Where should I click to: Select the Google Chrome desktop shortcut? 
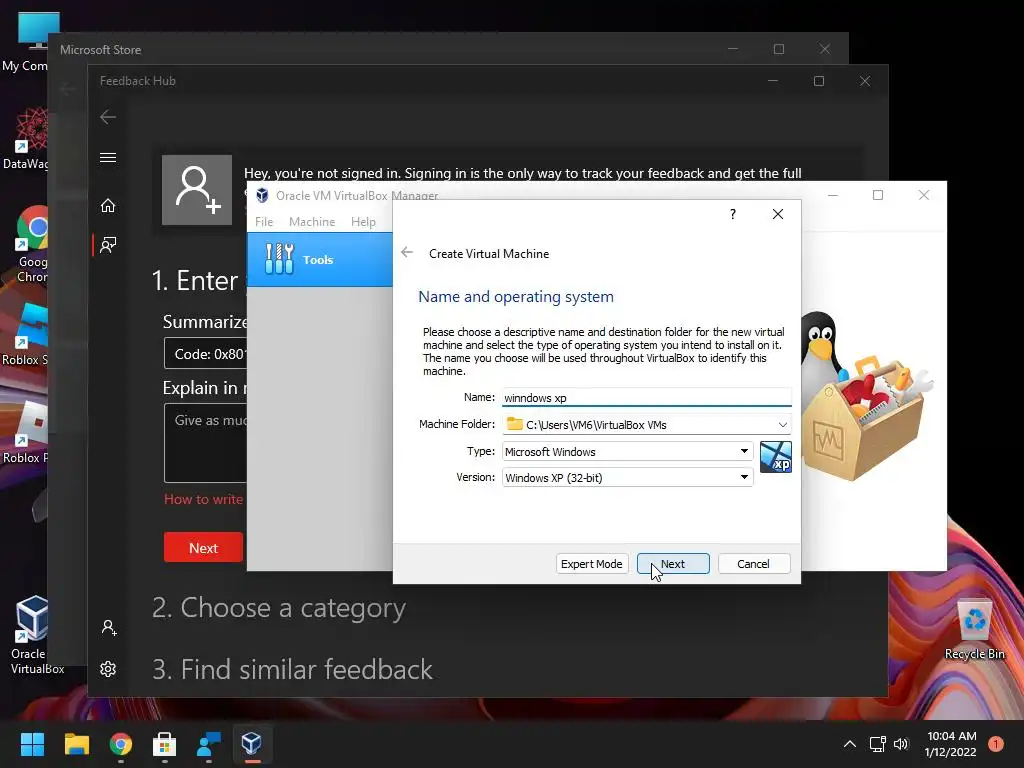point(33,245)
